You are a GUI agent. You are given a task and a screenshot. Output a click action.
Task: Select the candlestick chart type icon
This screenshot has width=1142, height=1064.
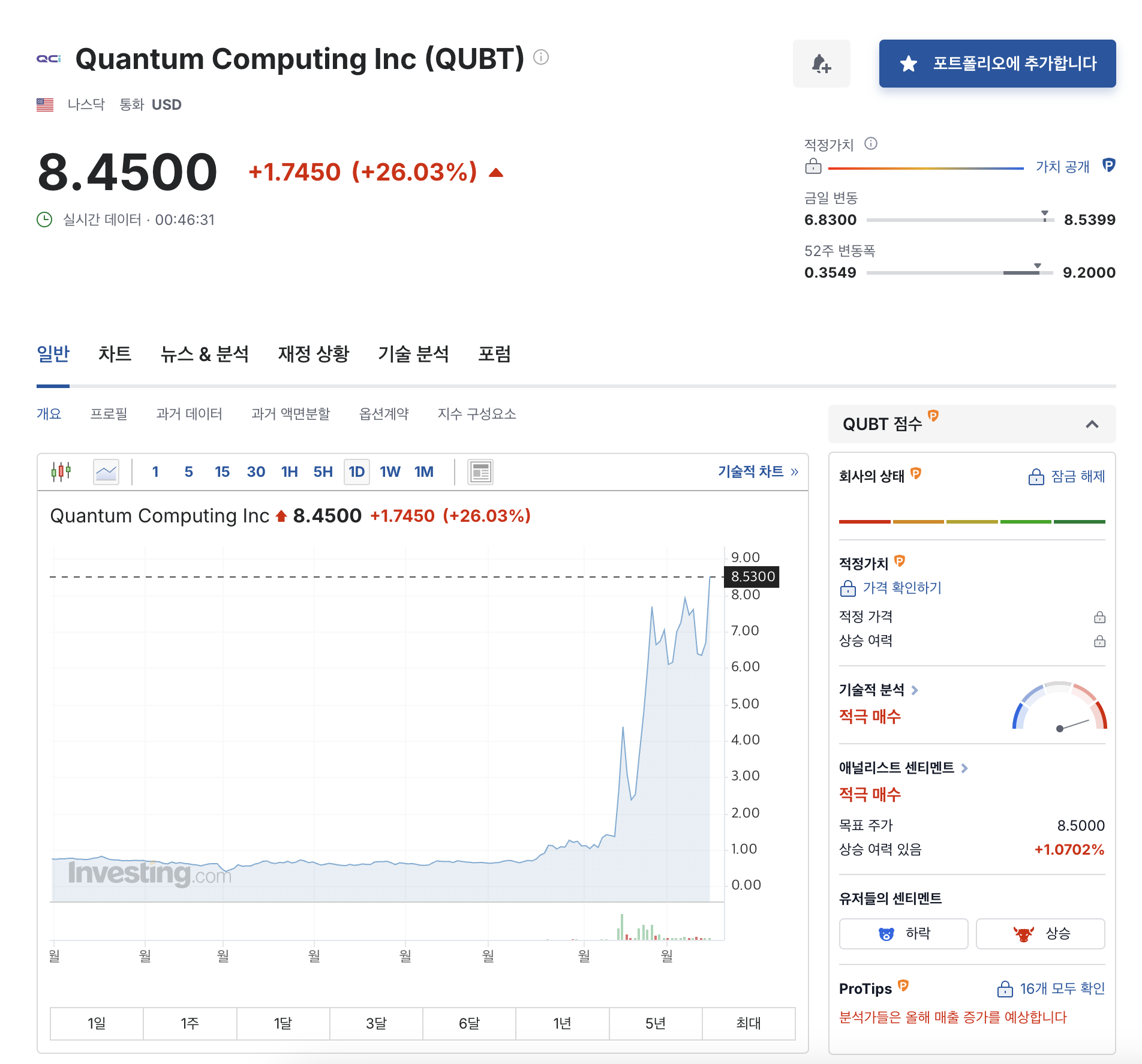coord(61,471)
